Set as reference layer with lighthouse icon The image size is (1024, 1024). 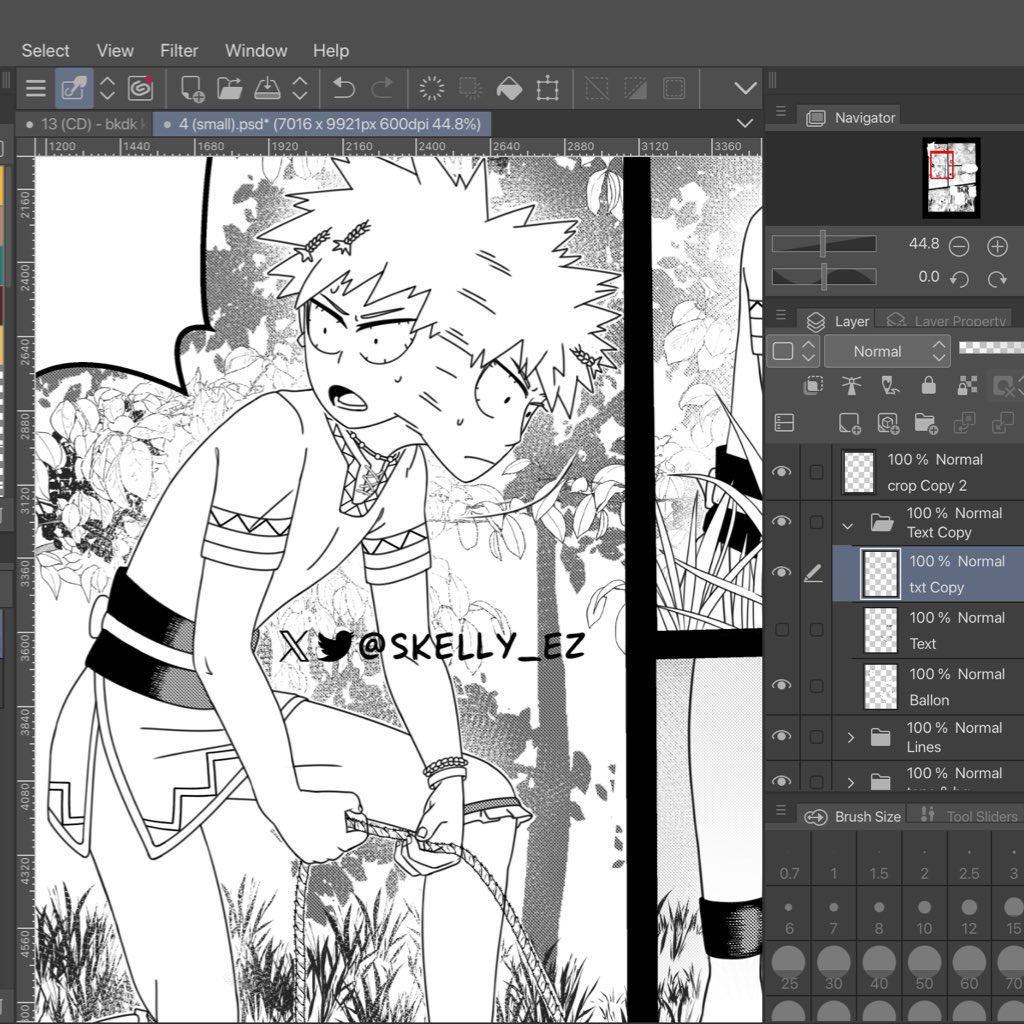(851, 386)
